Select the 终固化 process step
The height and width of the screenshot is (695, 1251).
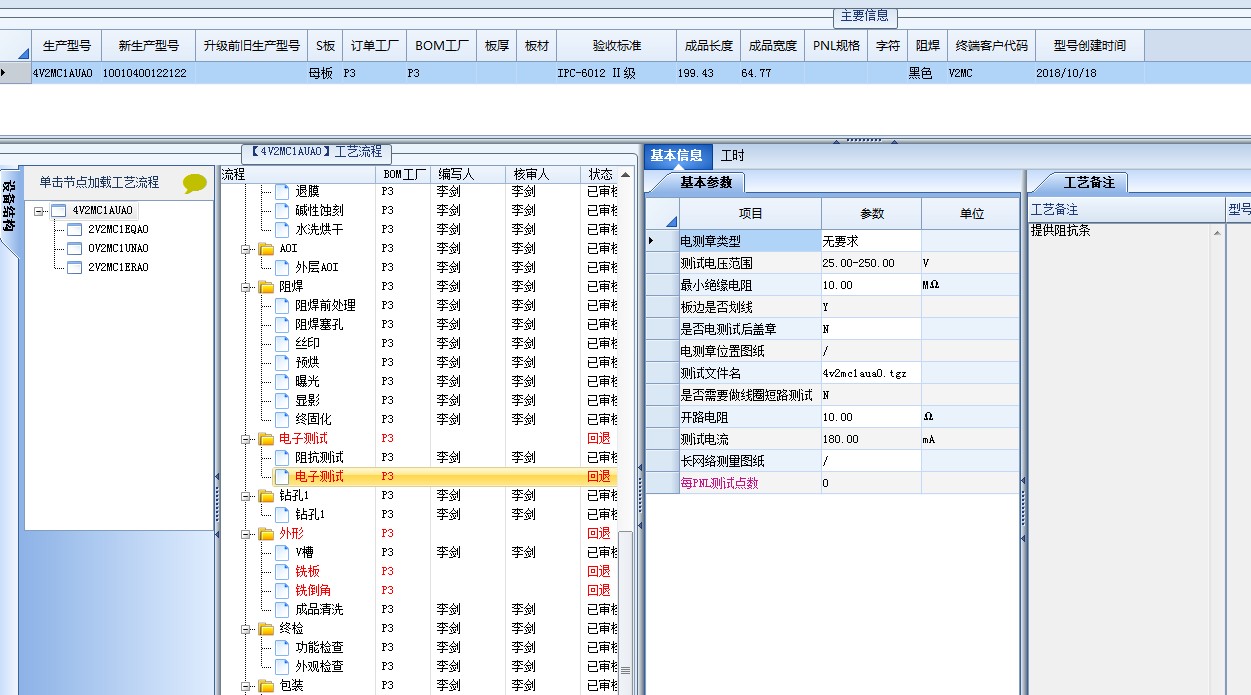(x=313, y=419)
